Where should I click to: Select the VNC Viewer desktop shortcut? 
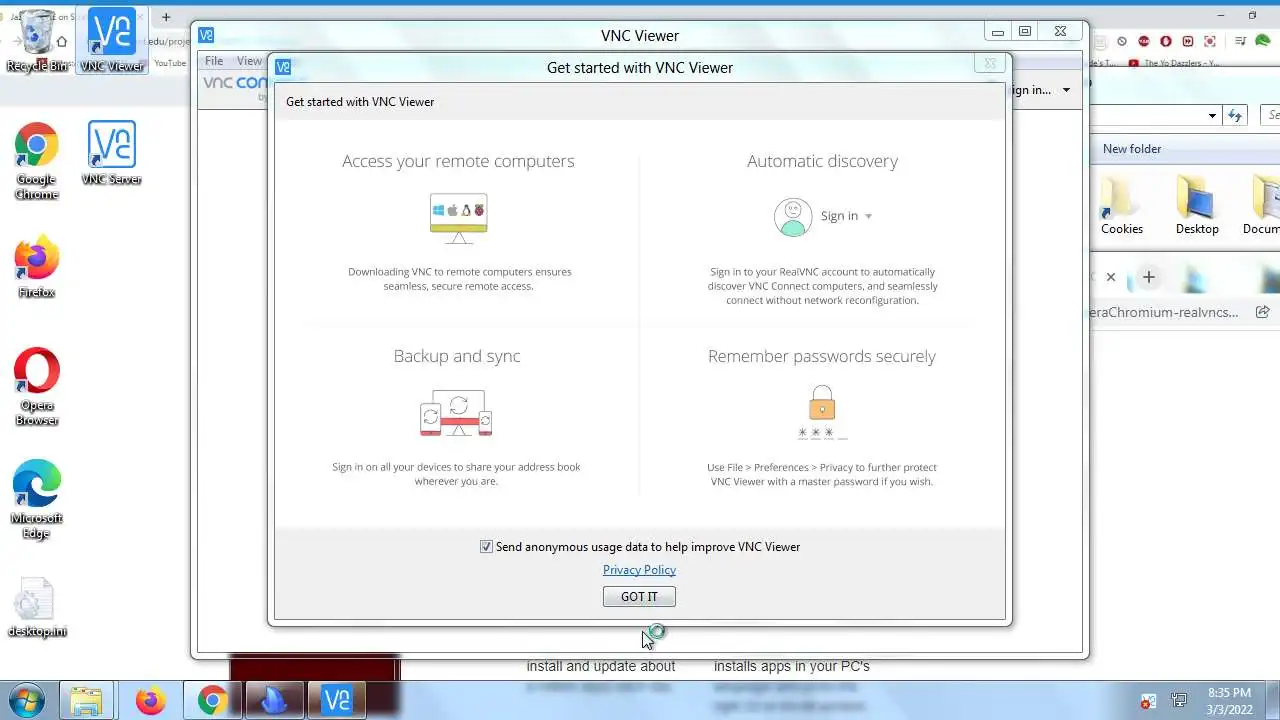coord(112,41)
